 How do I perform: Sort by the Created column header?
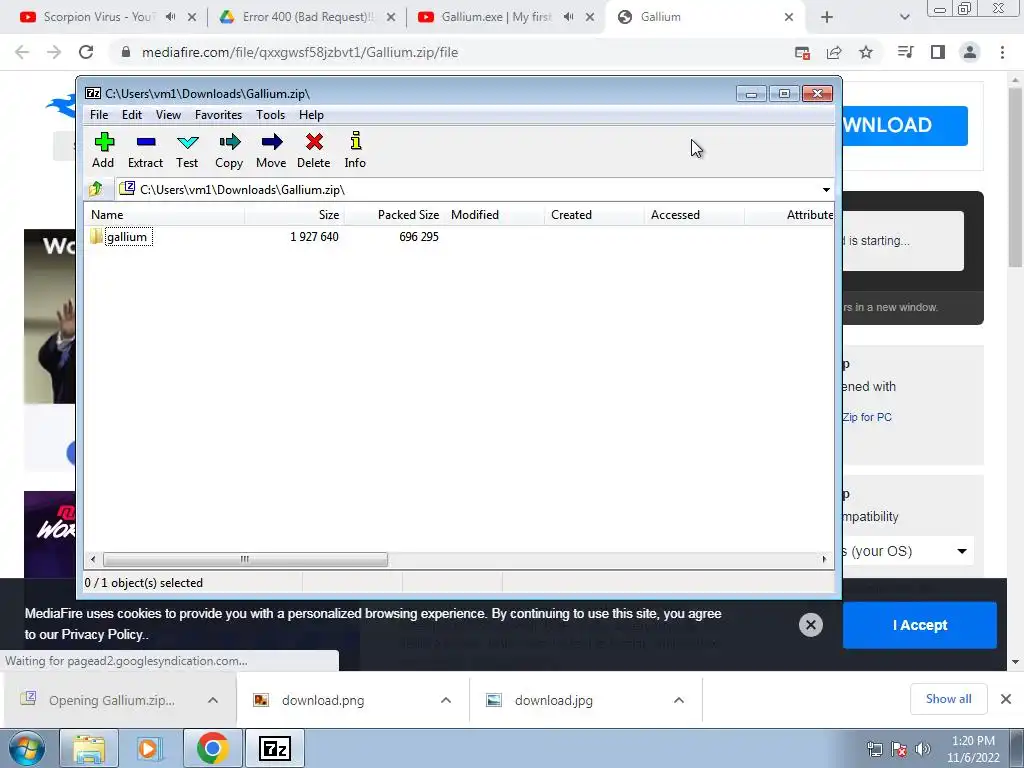[594, 215]
